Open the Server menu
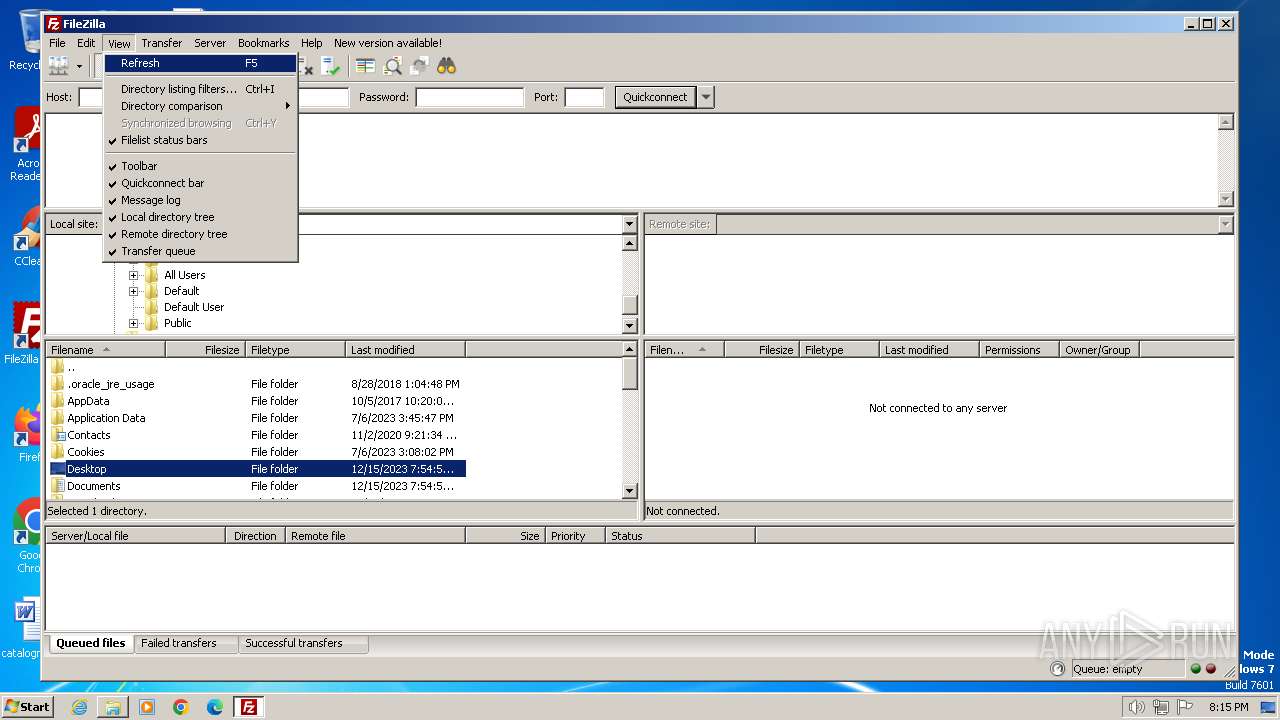1280x720 pixels. click(210, 43)
